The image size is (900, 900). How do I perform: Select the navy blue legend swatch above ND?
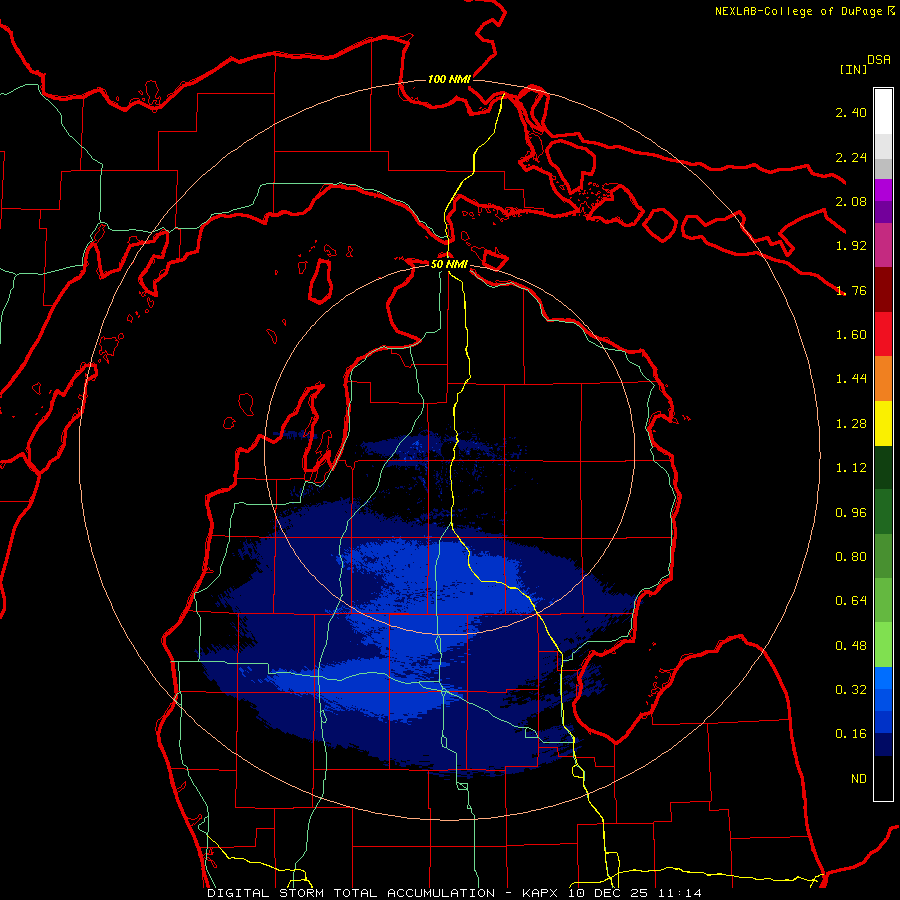883,744
